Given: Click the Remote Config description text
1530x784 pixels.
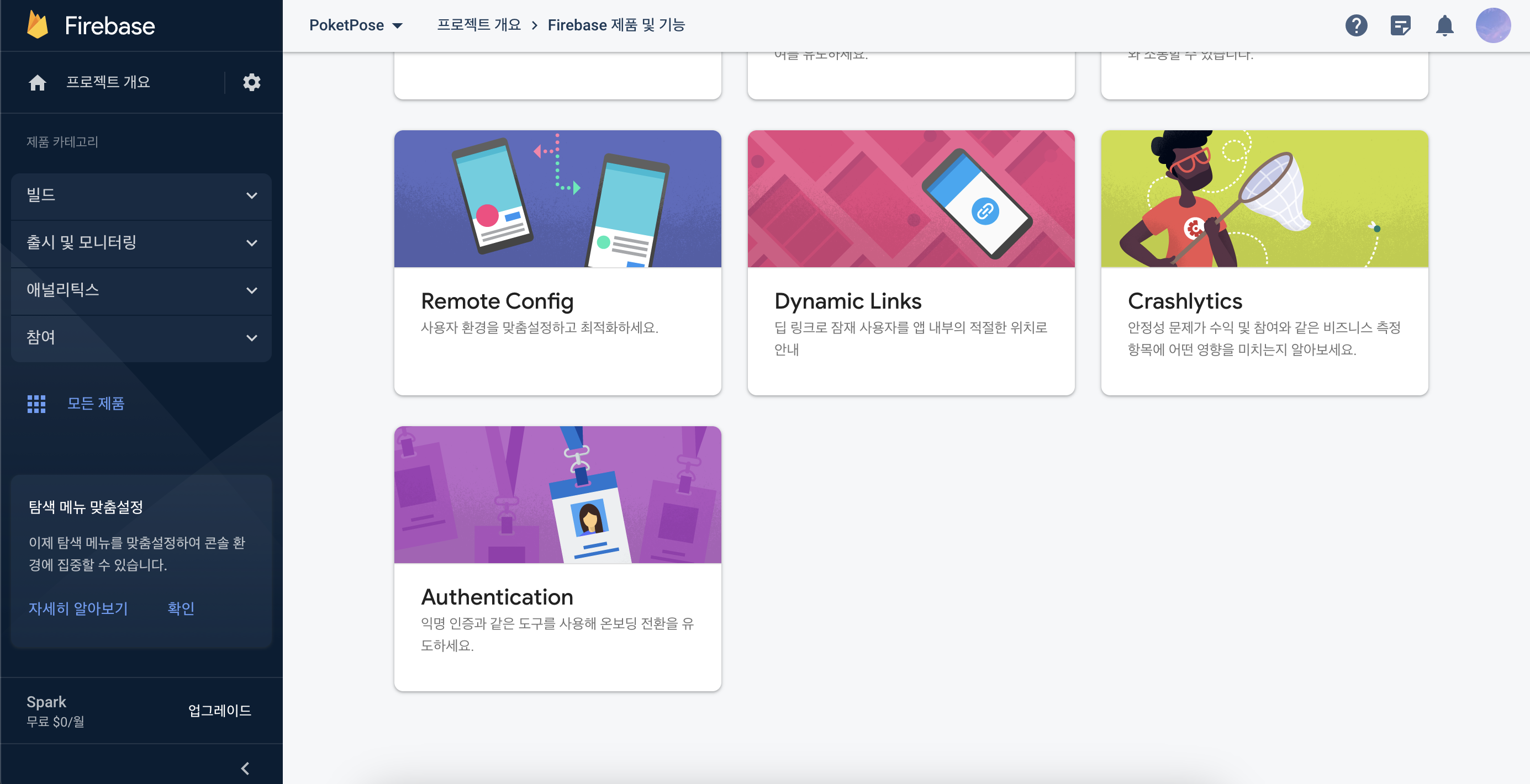Looking at the screenshot, I should pyautogui.click(x=539, y=327).
